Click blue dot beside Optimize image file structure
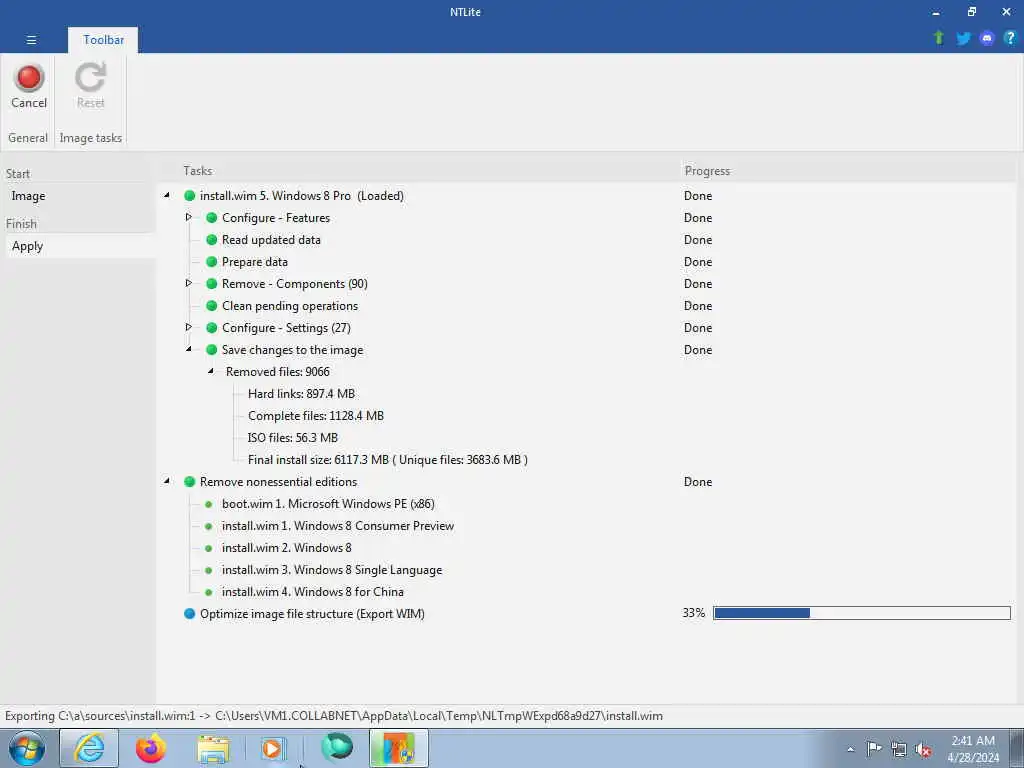 (x=189, y=614)
